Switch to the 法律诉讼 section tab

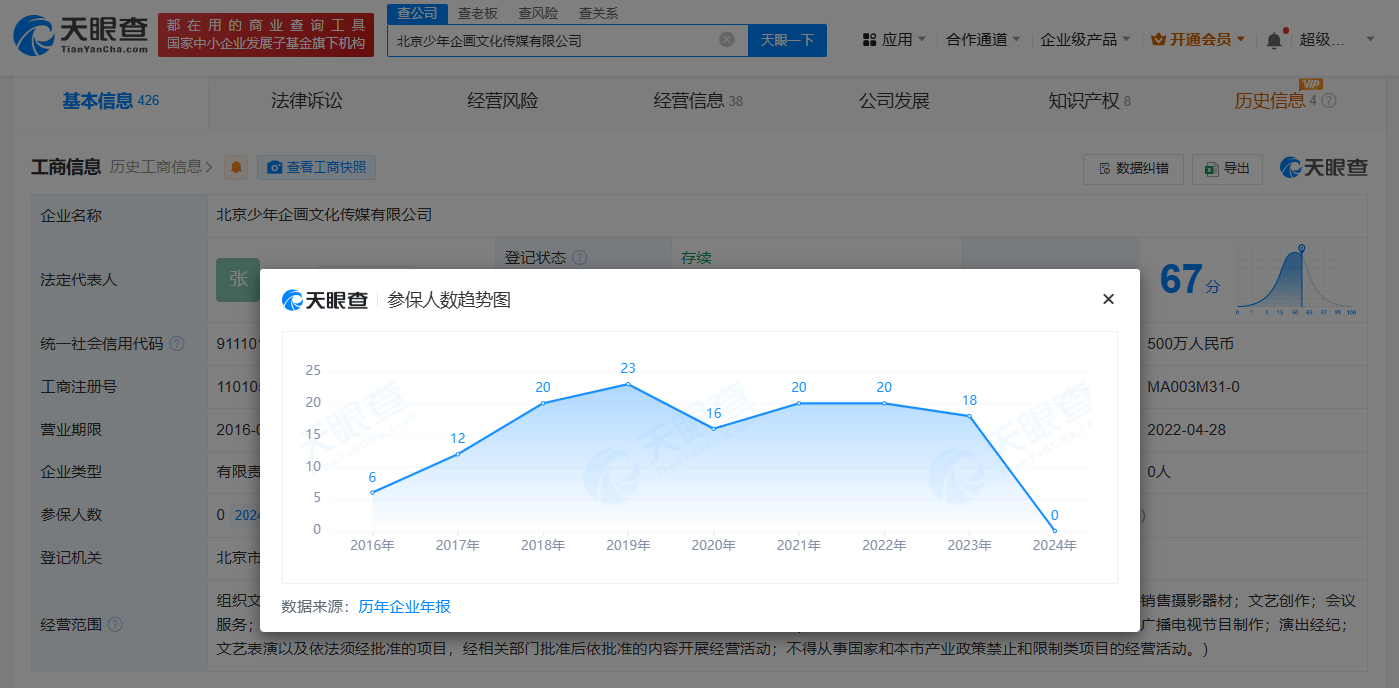(307, 101)
